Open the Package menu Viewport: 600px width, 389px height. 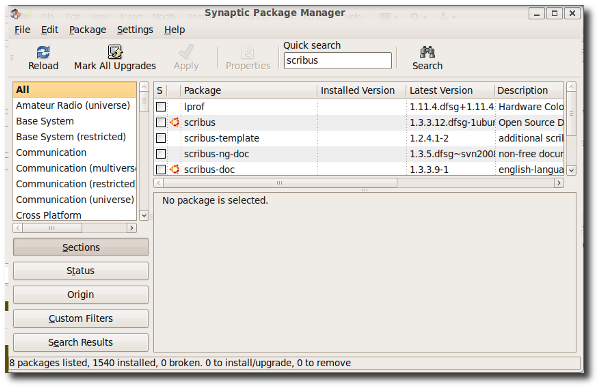88,29
